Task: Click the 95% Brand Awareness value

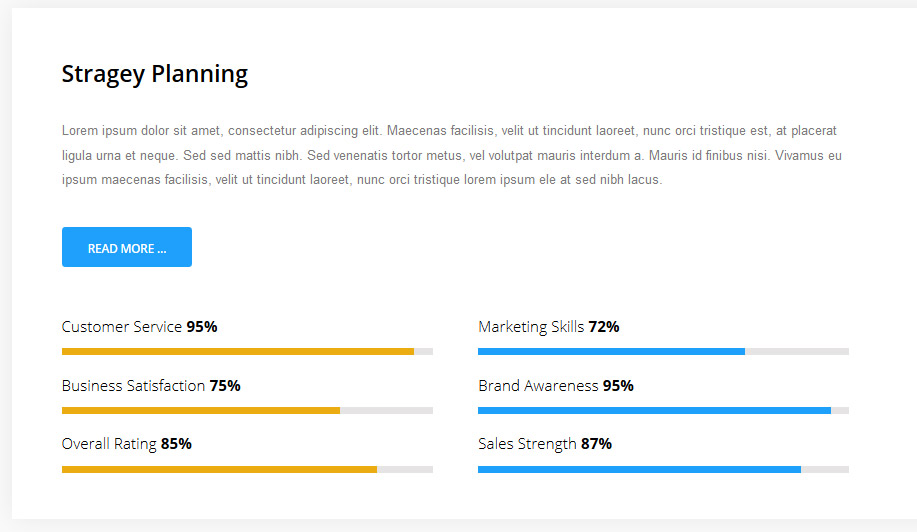Action: coord(618,386)
